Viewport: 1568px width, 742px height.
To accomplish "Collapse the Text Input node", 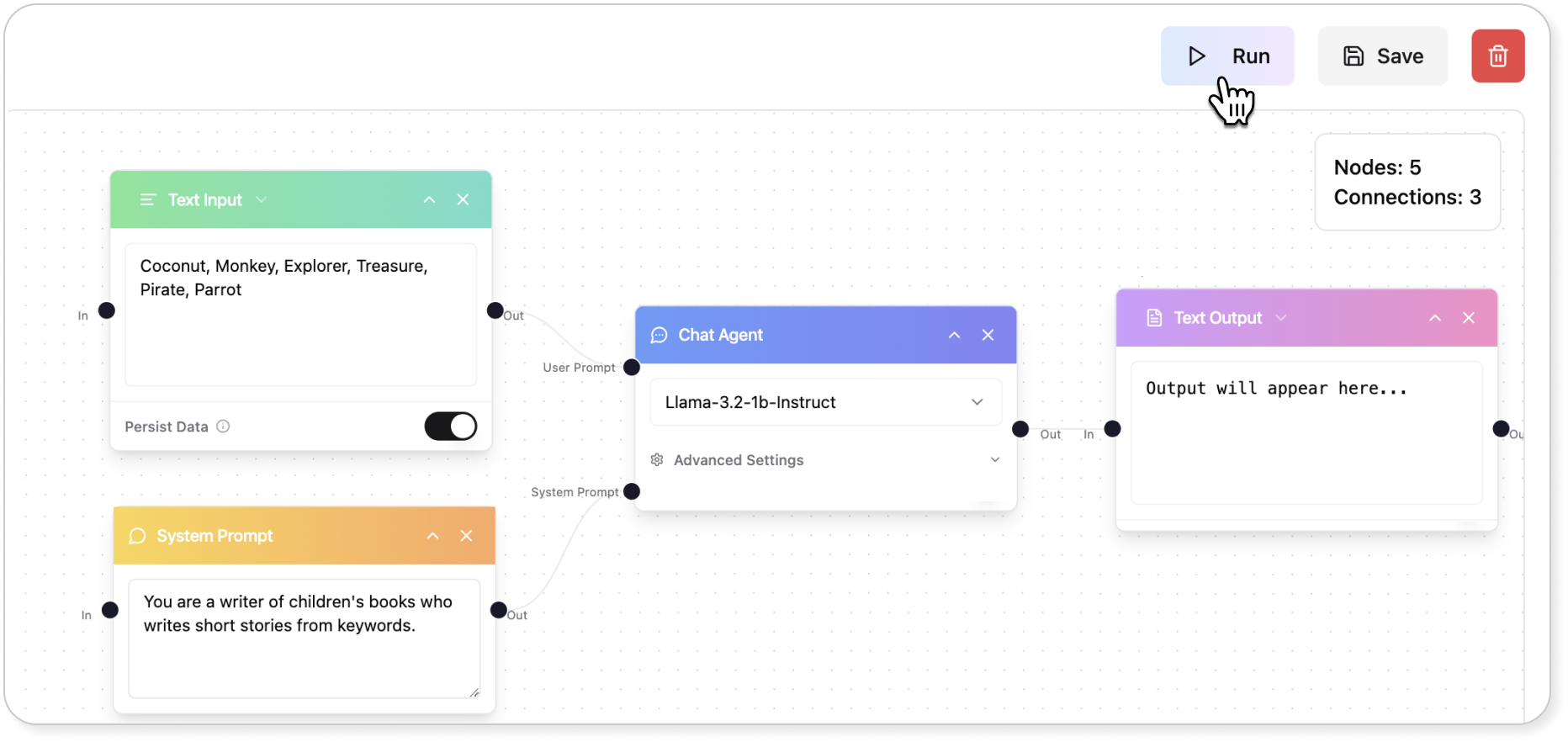I will [x=429, y=199].
